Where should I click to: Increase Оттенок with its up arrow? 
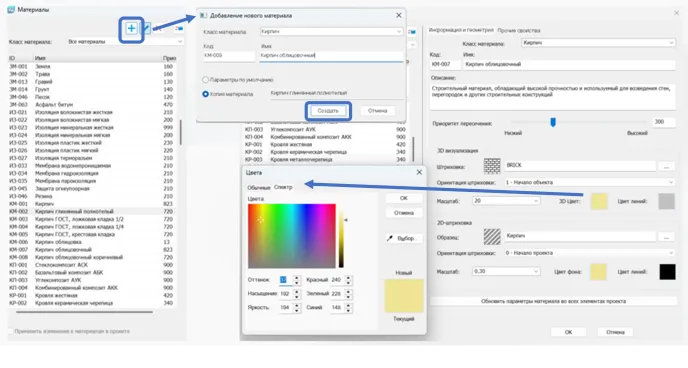pyautogui.click(x=297, y=278)
